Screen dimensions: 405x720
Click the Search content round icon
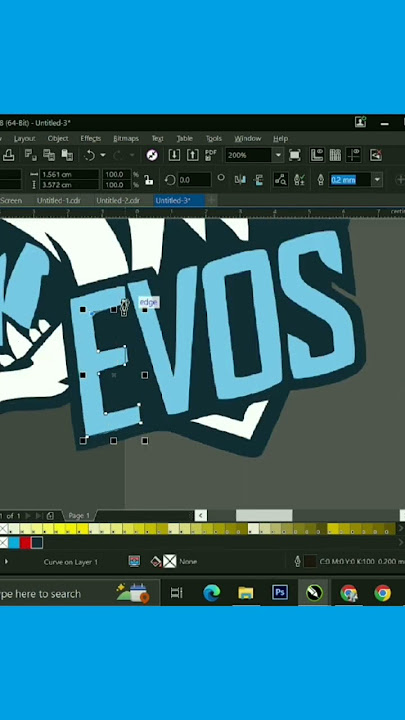pos(152,155)
